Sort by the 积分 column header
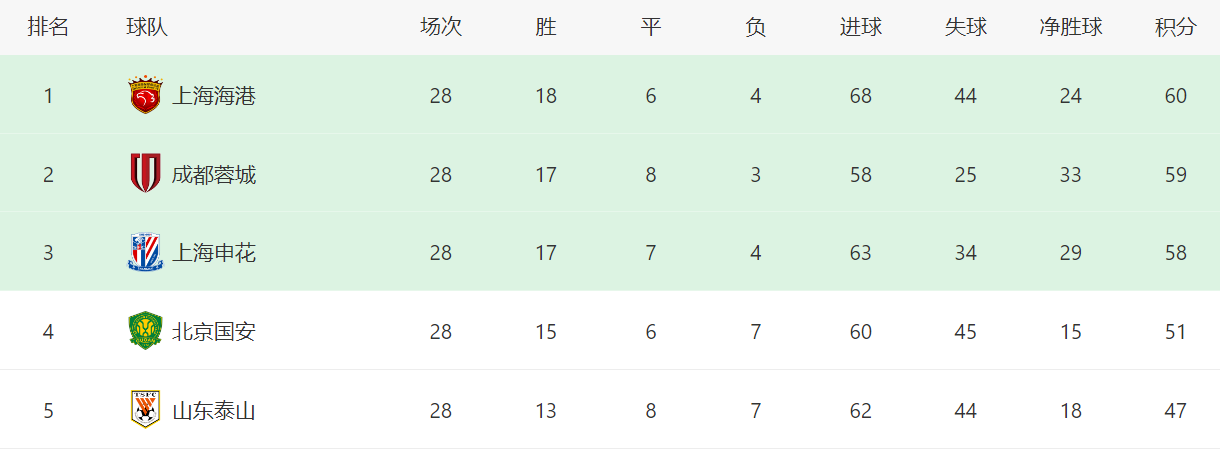The height and width of the screenshot is (451, 1220). [x=1175, y=27]
